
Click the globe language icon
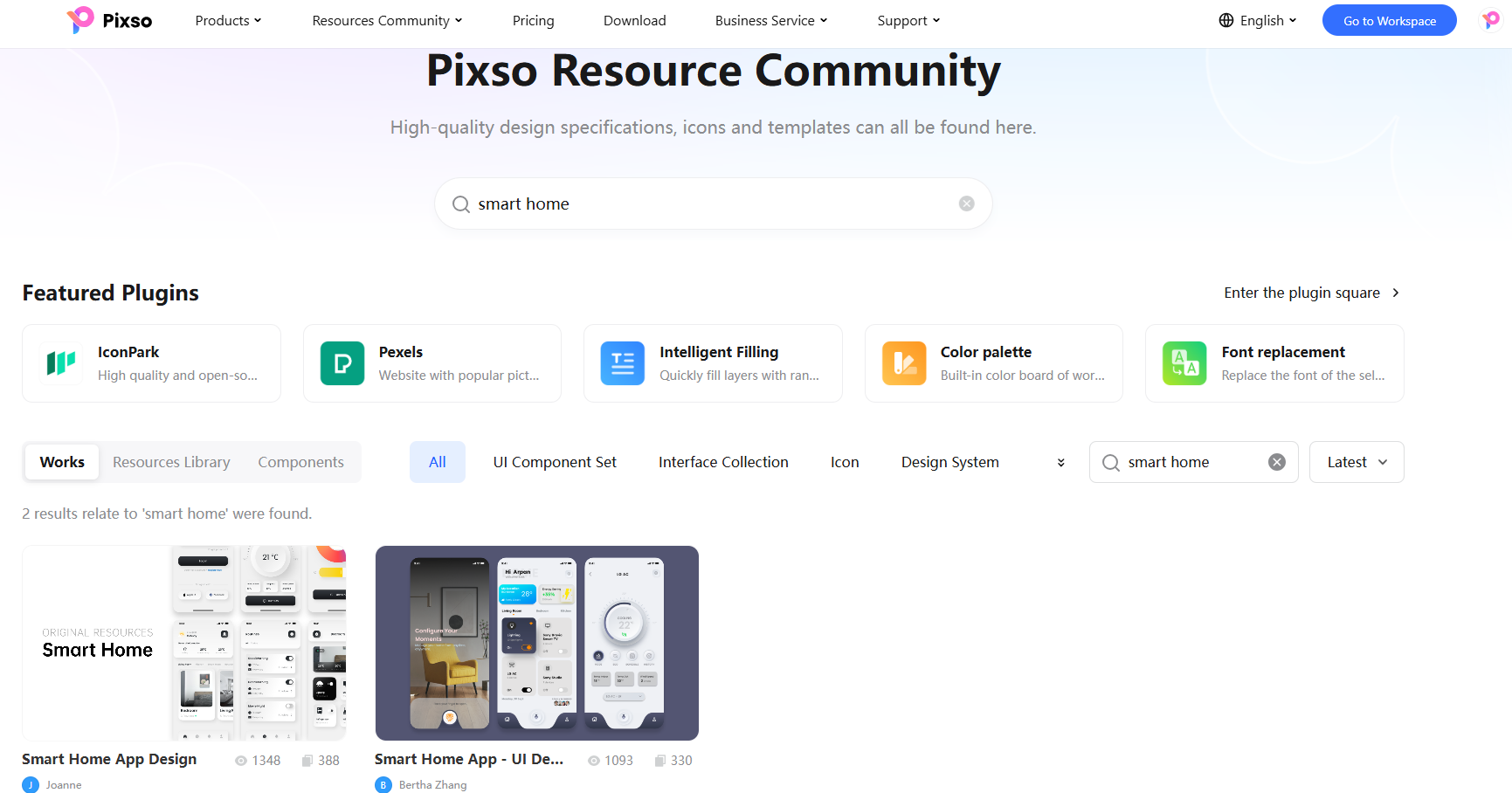click(1226, 20)
